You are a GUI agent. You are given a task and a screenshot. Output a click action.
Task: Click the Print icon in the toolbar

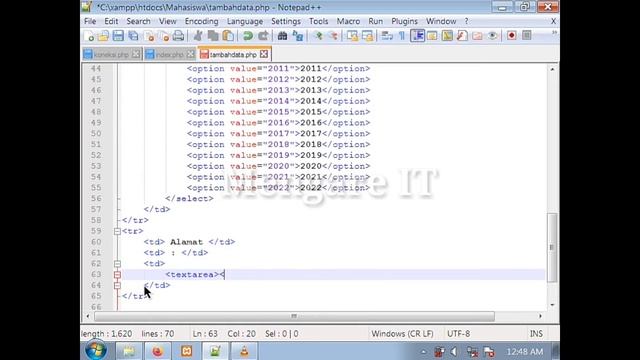(x=178, y=36)
